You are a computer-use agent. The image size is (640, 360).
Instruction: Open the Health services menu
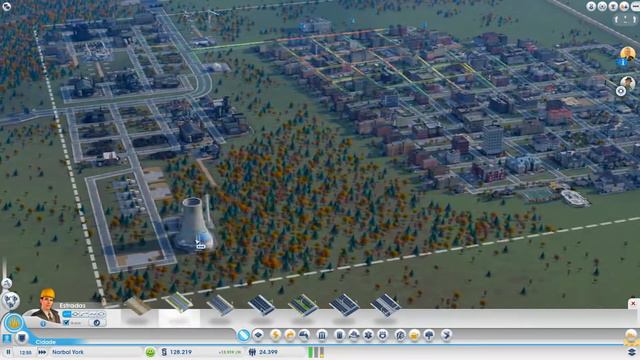click(368, 335)
